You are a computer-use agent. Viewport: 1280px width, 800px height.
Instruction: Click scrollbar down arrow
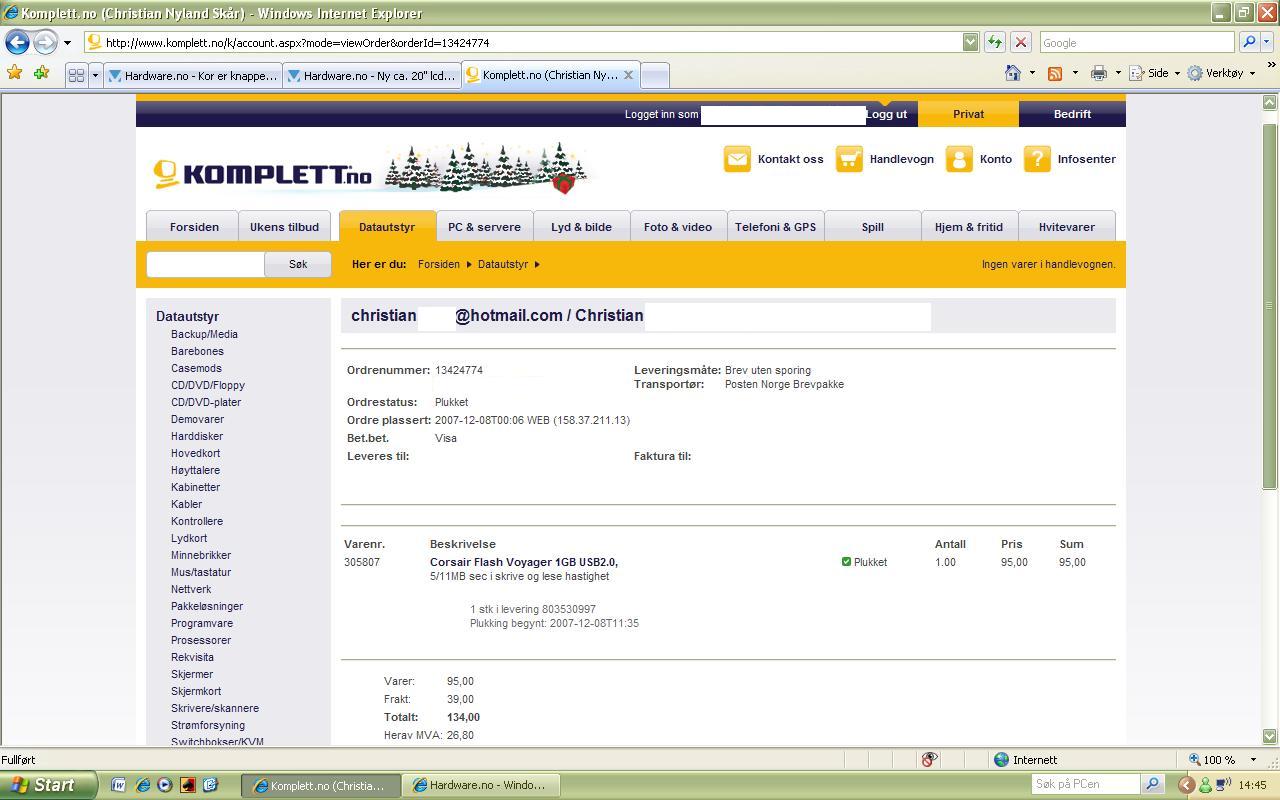click(x=1270, y=736)
